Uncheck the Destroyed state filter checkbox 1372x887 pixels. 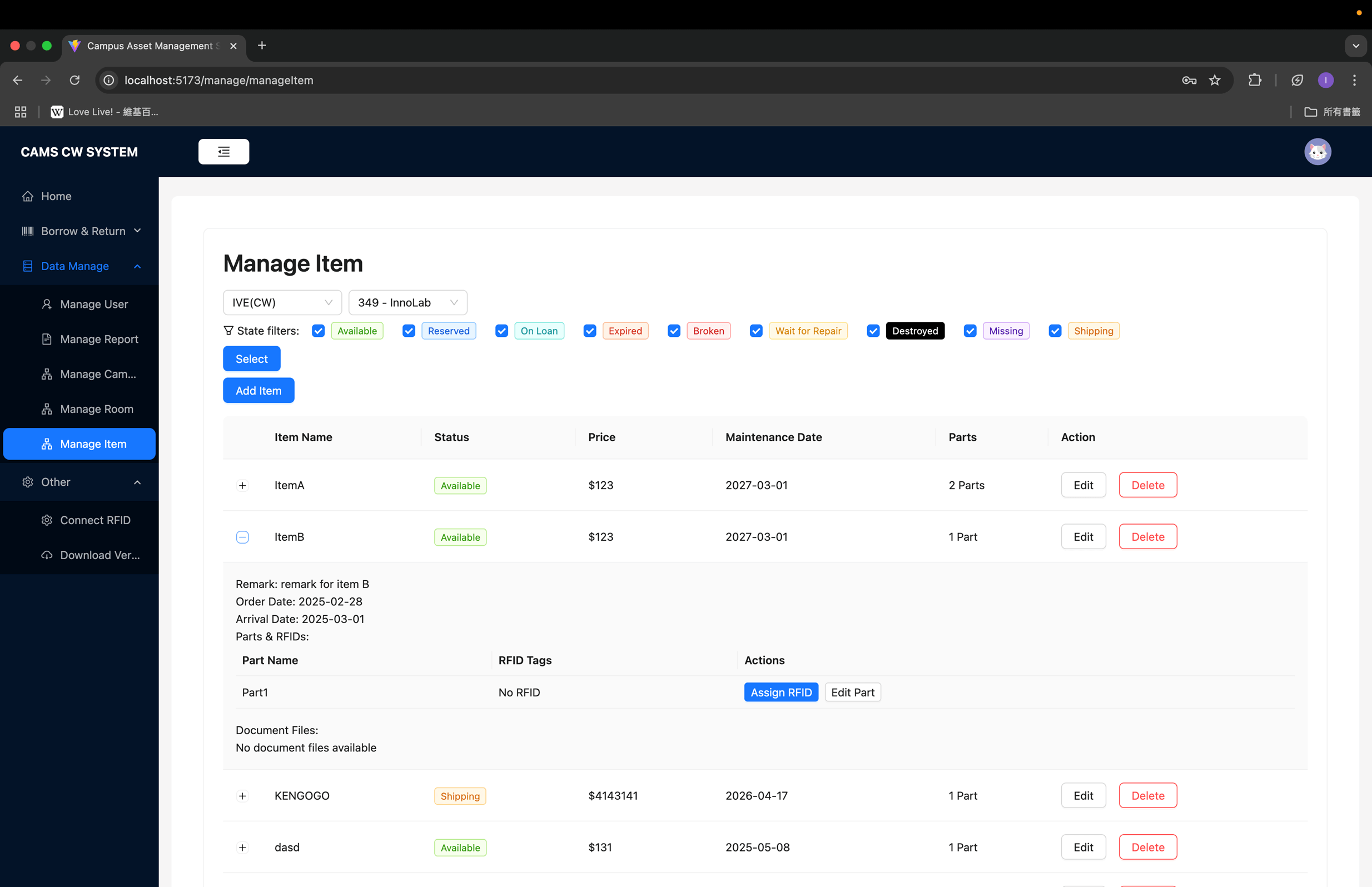tap(873, 331)
